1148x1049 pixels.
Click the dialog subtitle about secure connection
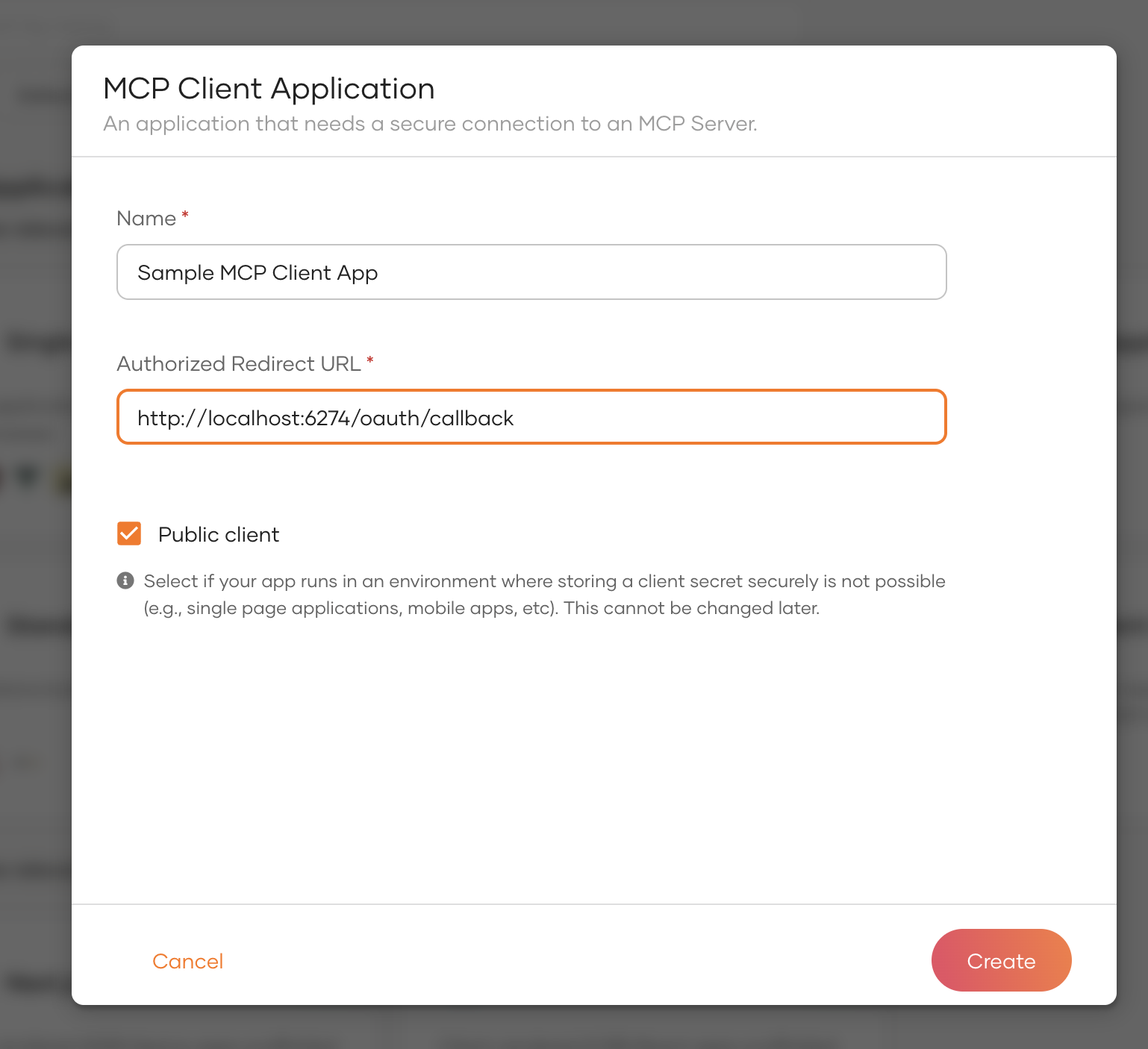click(430, 124)
